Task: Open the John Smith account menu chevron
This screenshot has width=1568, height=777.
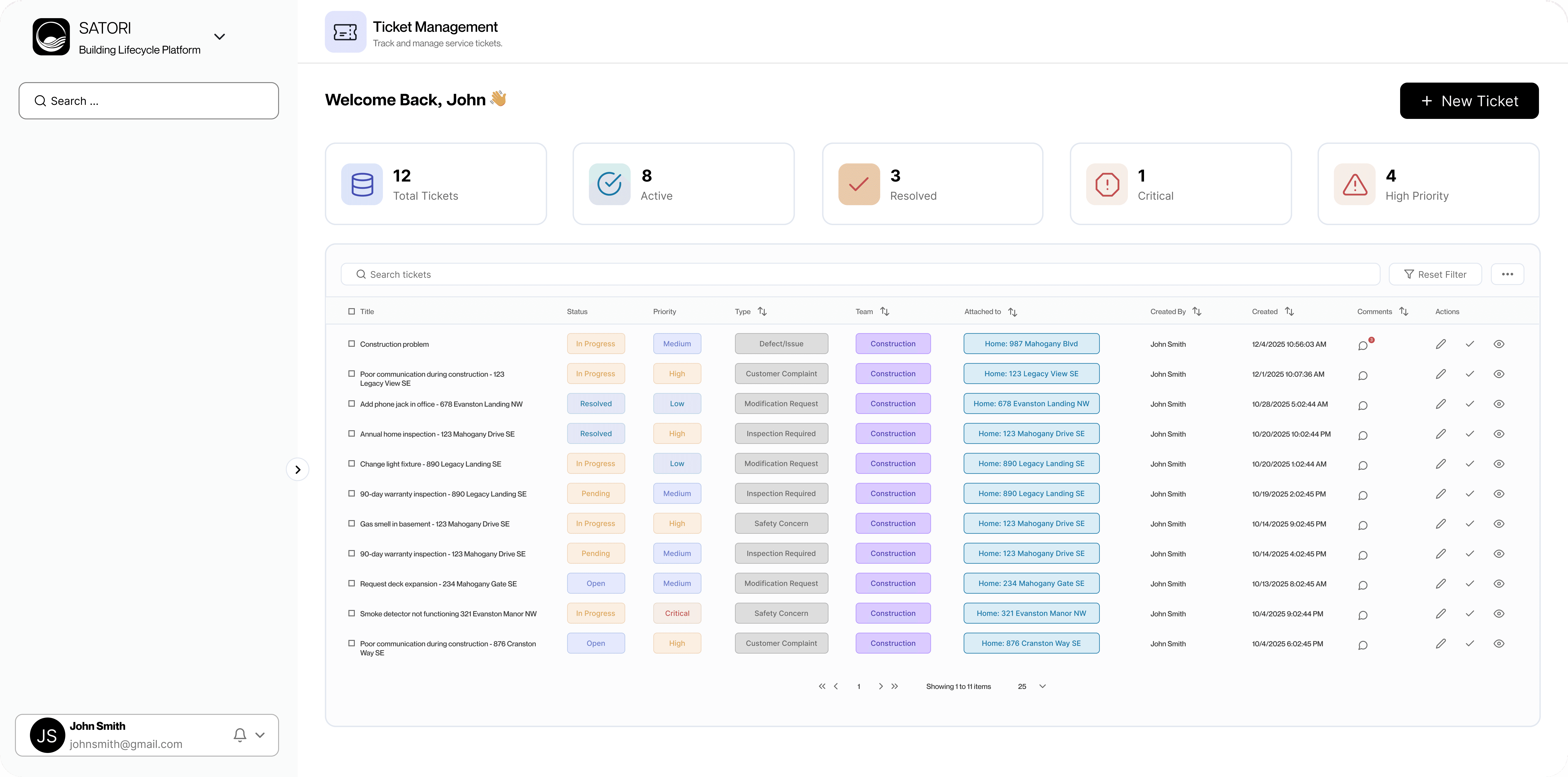Action: [x=260, y=735]
